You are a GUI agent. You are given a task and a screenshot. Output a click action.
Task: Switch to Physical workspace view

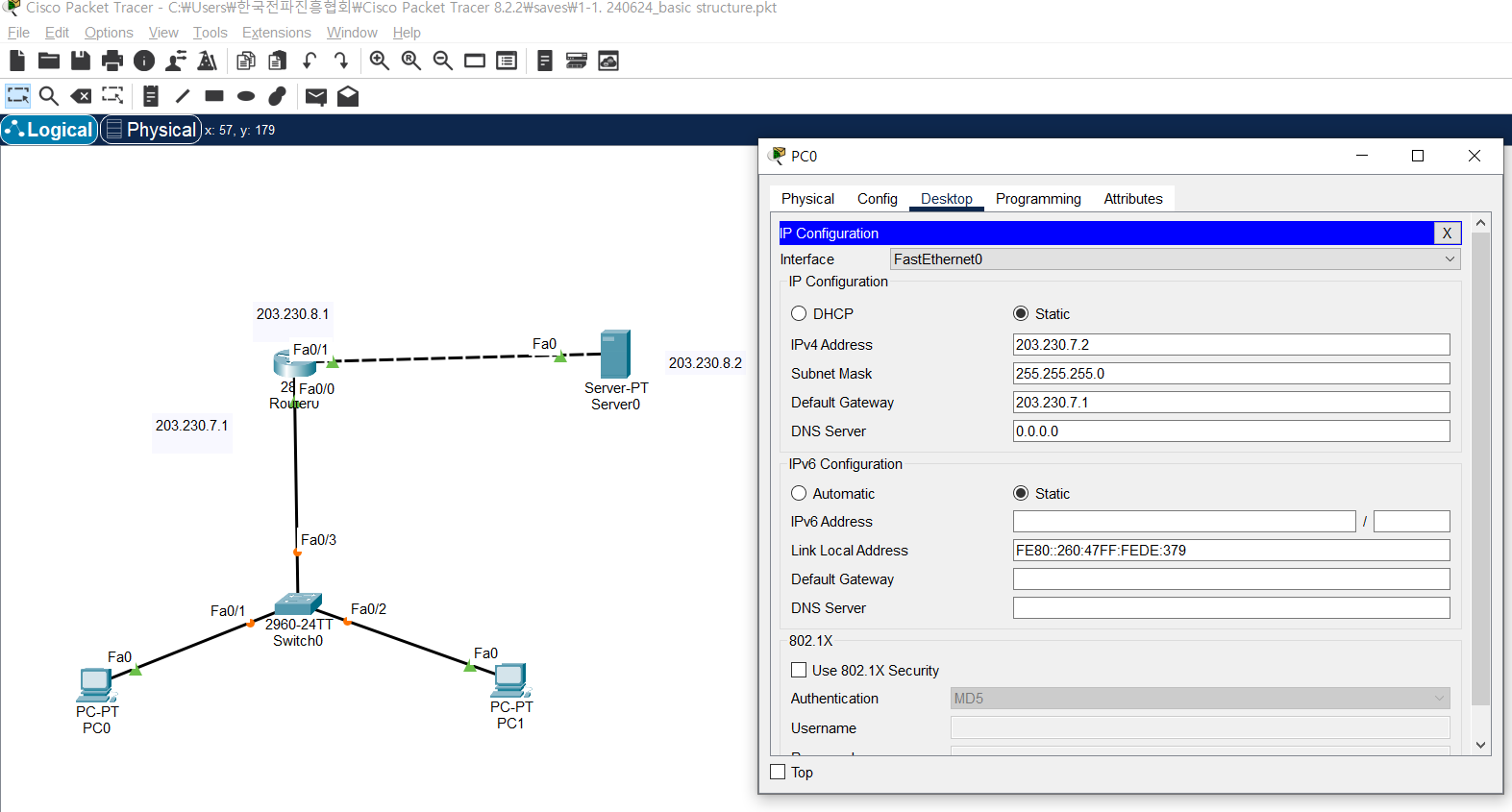coord(151,130)
